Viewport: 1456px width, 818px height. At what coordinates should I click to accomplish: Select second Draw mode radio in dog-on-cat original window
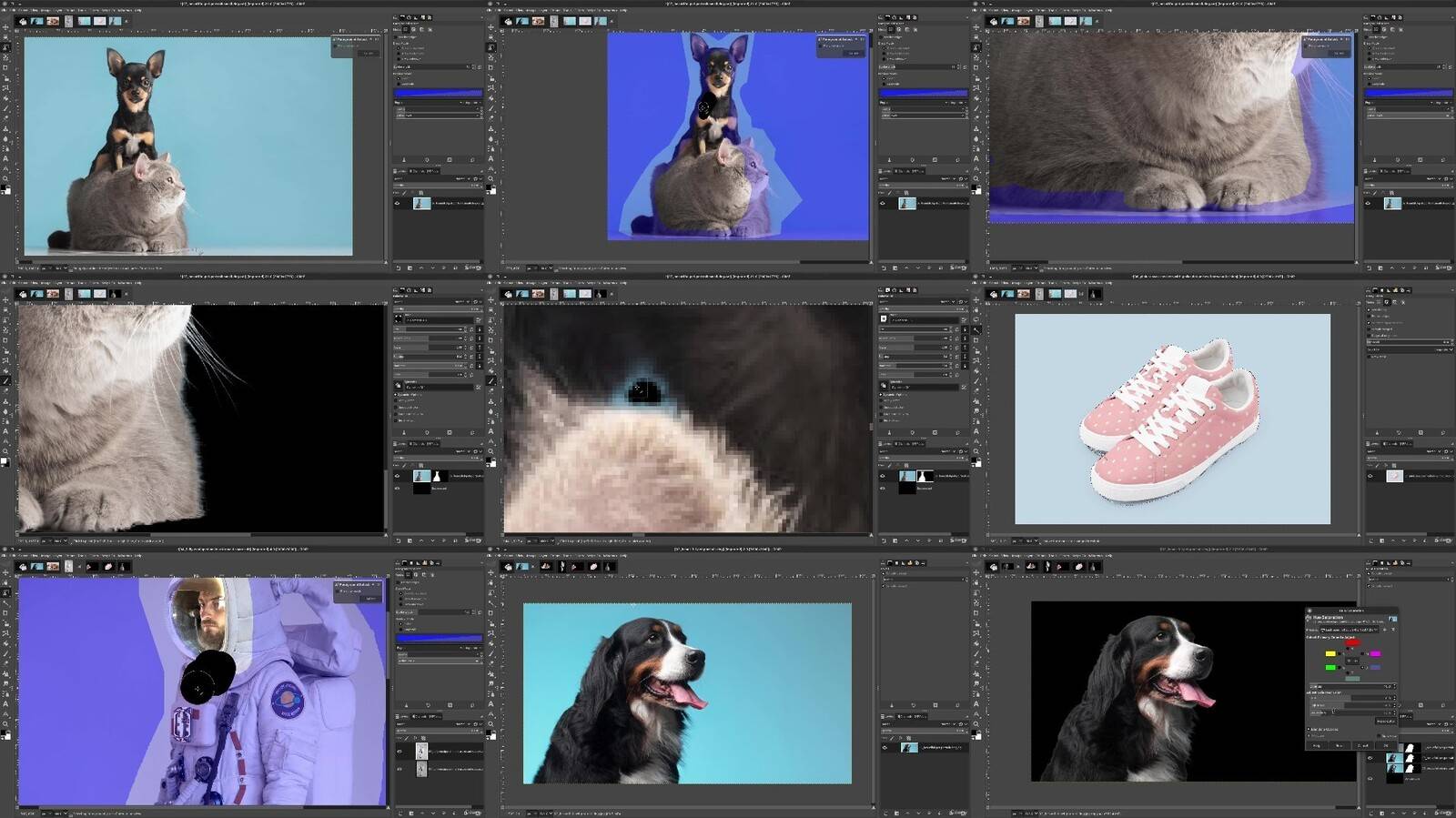click(398, 54)
